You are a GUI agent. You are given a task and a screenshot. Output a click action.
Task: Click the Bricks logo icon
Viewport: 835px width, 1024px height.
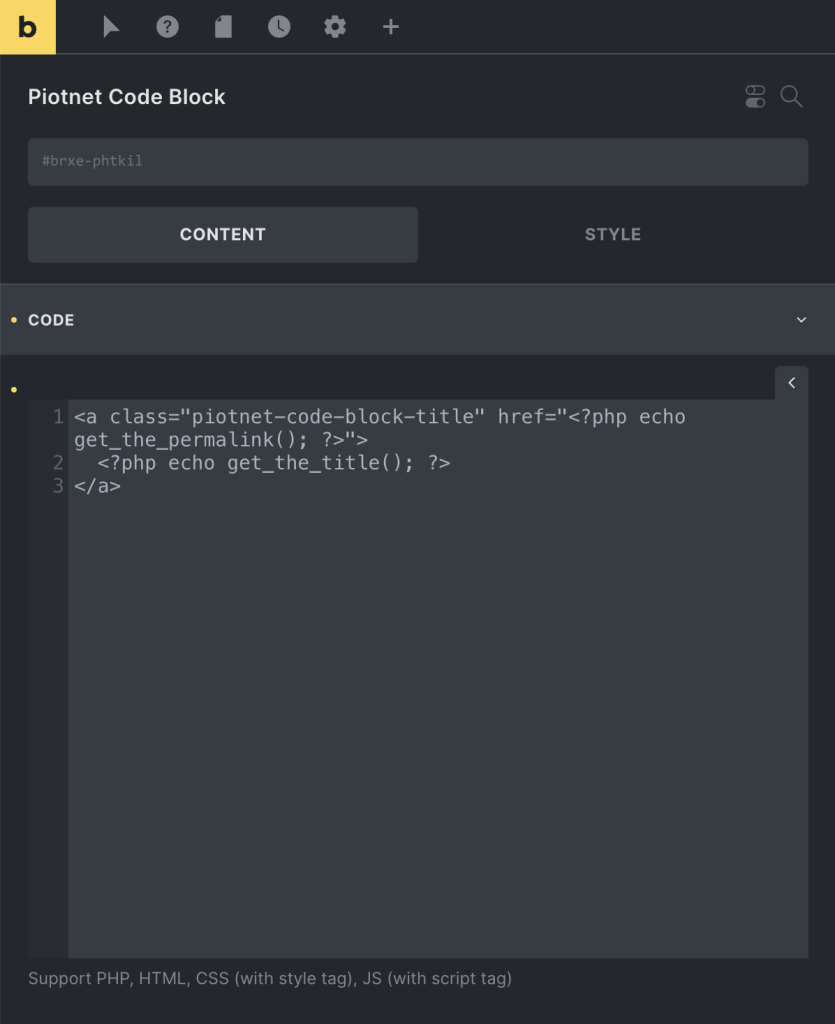[27, 27]
